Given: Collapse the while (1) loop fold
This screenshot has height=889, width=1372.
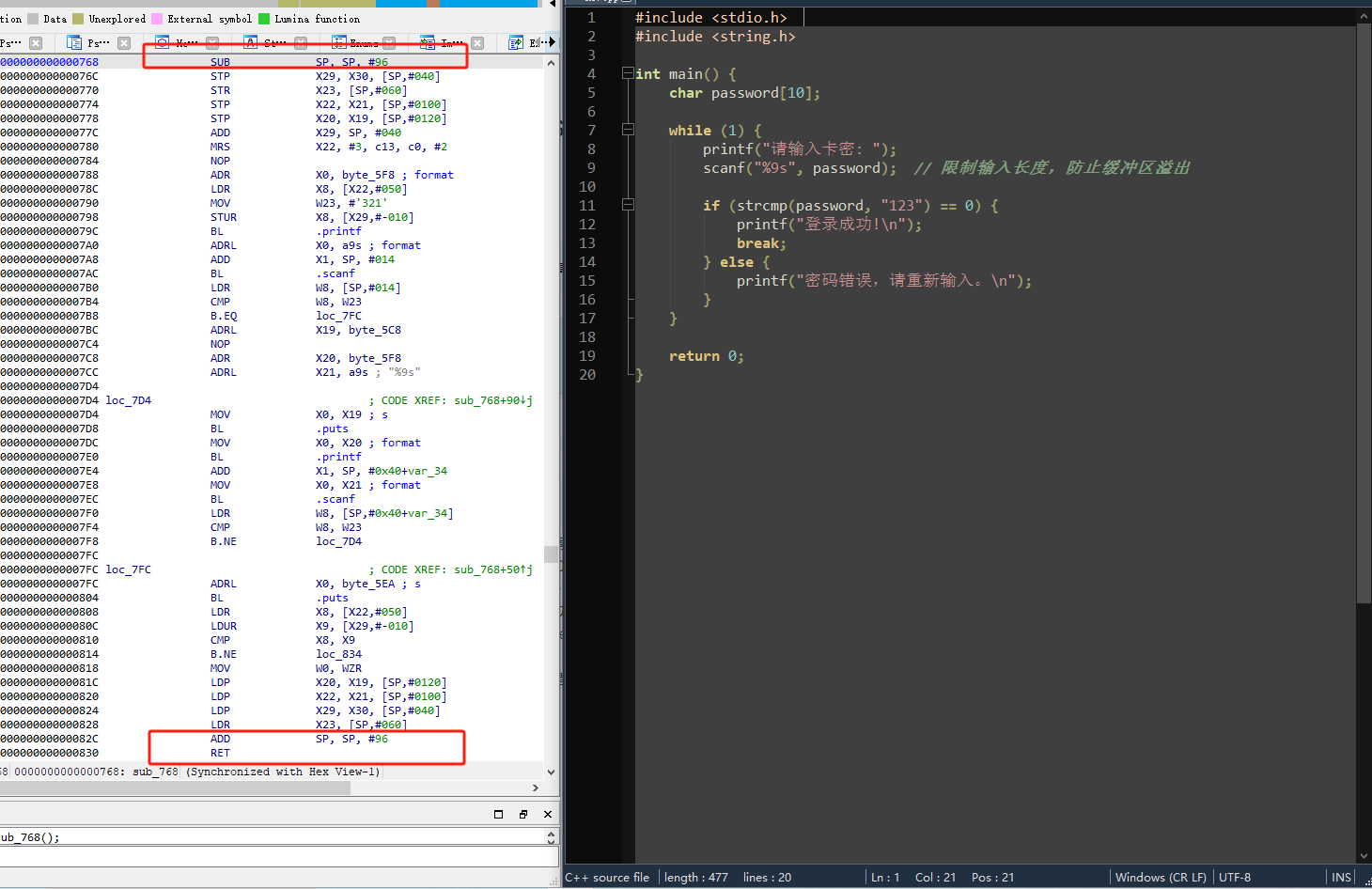Looking at the screenshot, I should (x=628, y=130).
